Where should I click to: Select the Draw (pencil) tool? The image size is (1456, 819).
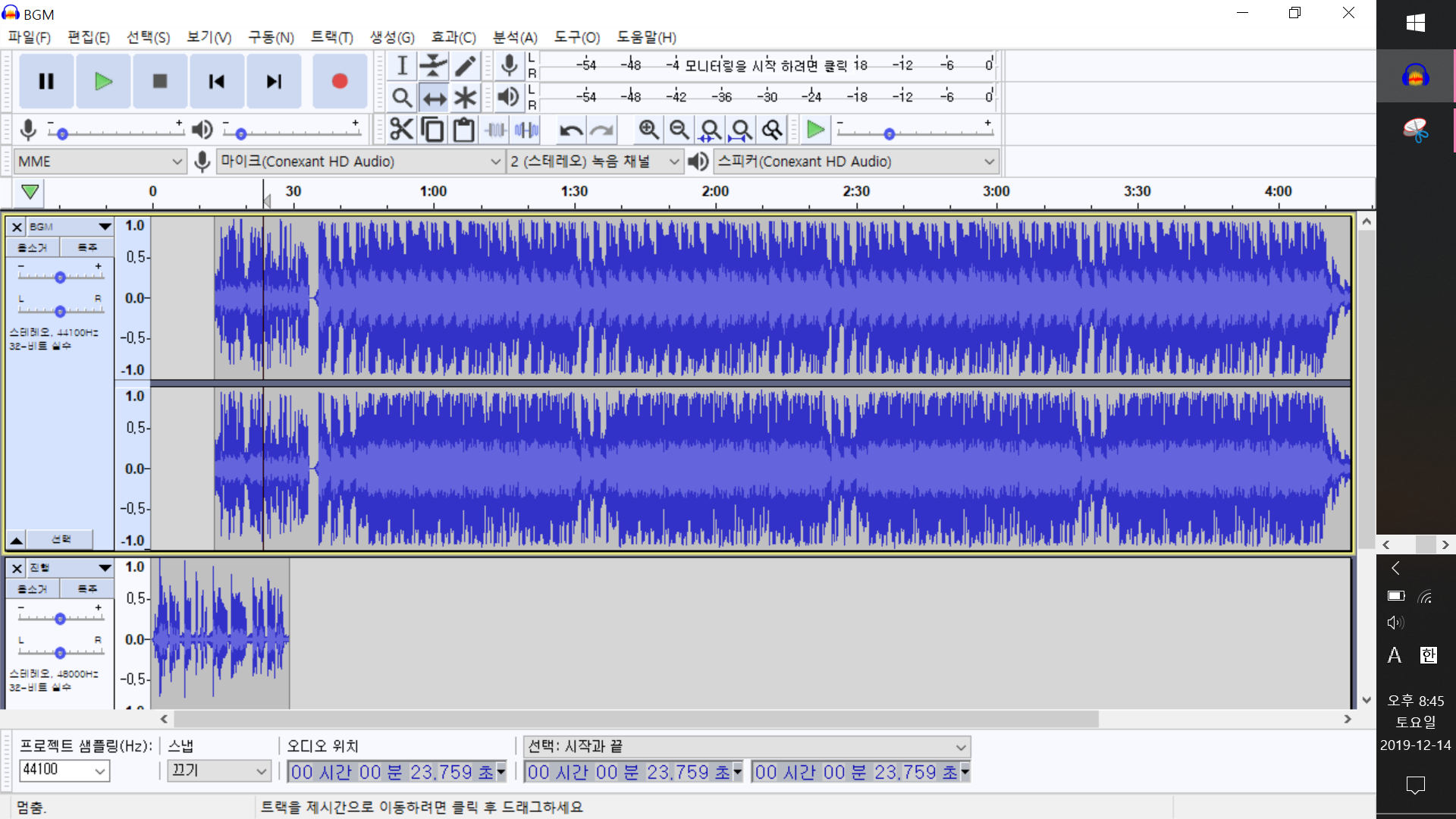point(465,66)
